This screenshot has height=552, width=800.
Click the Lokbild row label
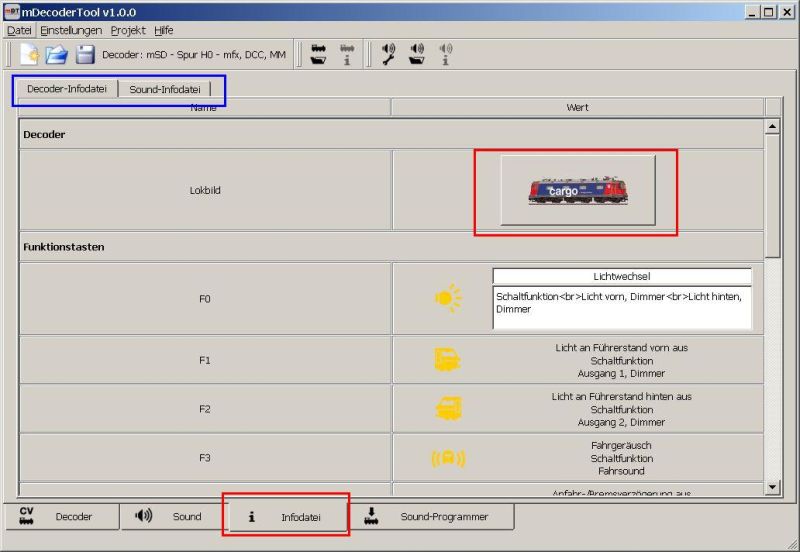pos(205,190)
